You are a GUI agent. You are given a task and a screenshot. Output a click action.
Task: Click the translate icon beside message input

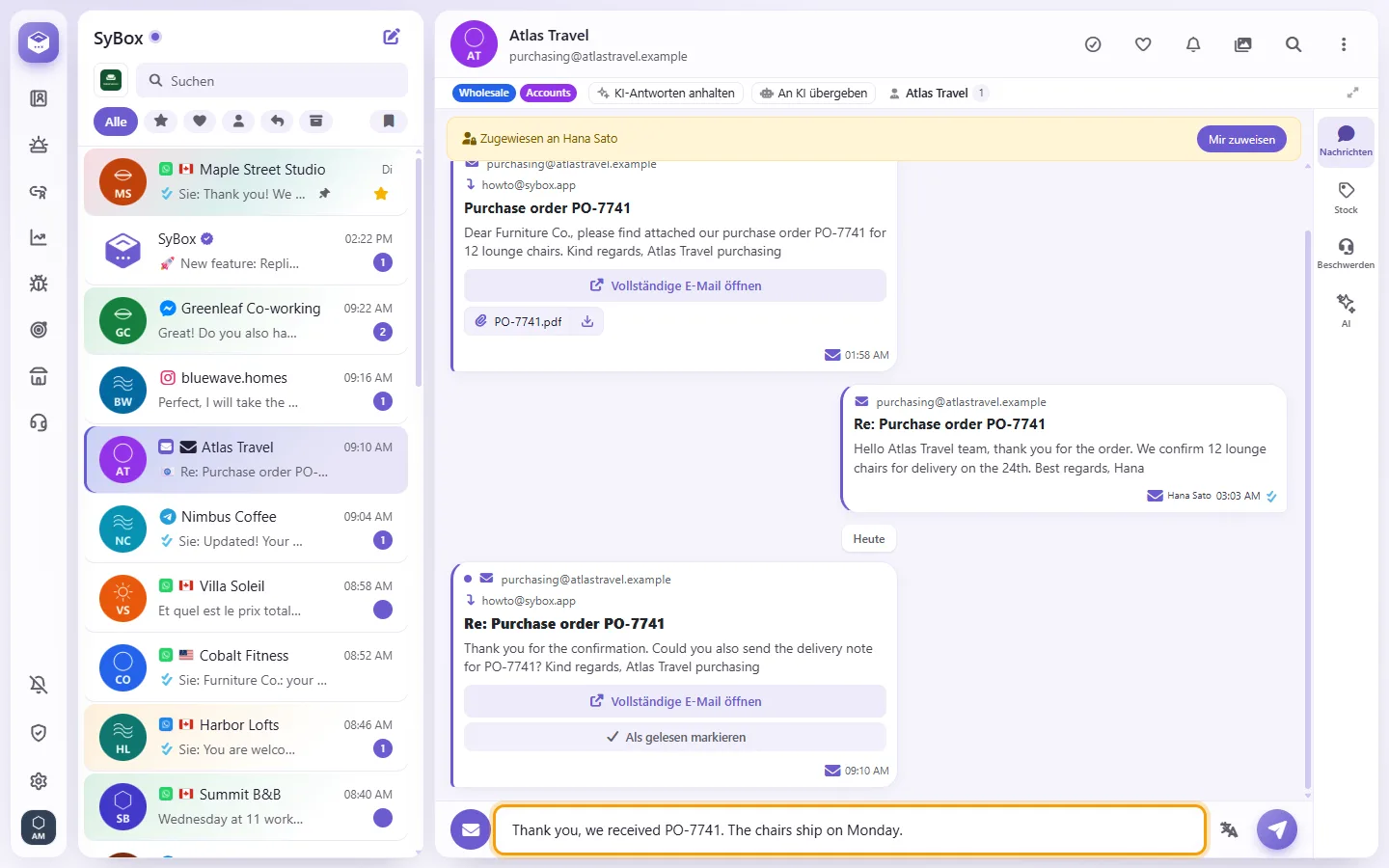click(x=1229, y=829)
